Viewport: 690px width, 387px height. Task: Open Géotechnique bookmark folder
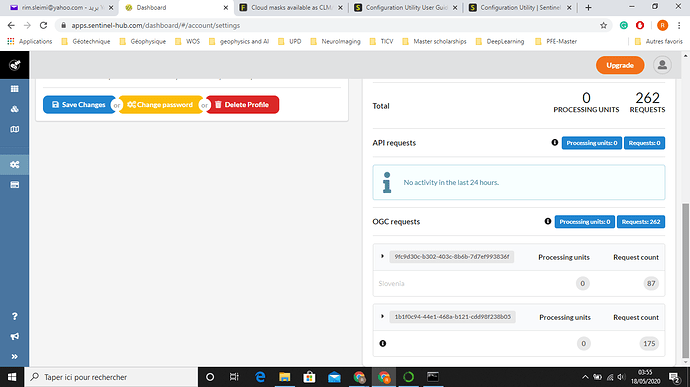point(86,41)
